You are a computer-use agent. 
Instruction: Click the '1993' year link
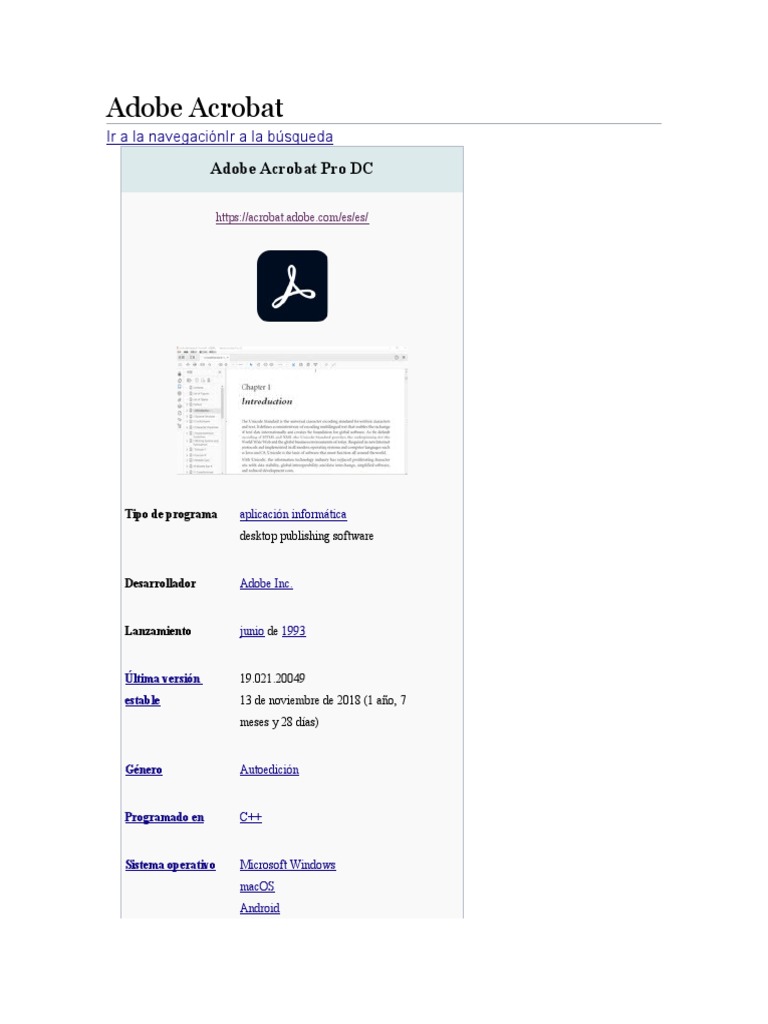[x=293, y=631]
